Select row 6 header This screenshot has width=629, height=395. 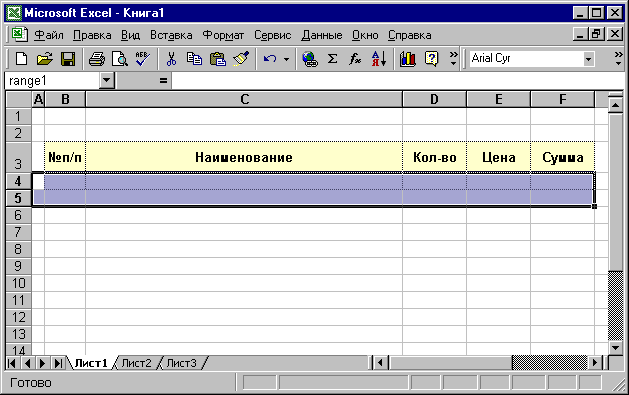point(18,215)
